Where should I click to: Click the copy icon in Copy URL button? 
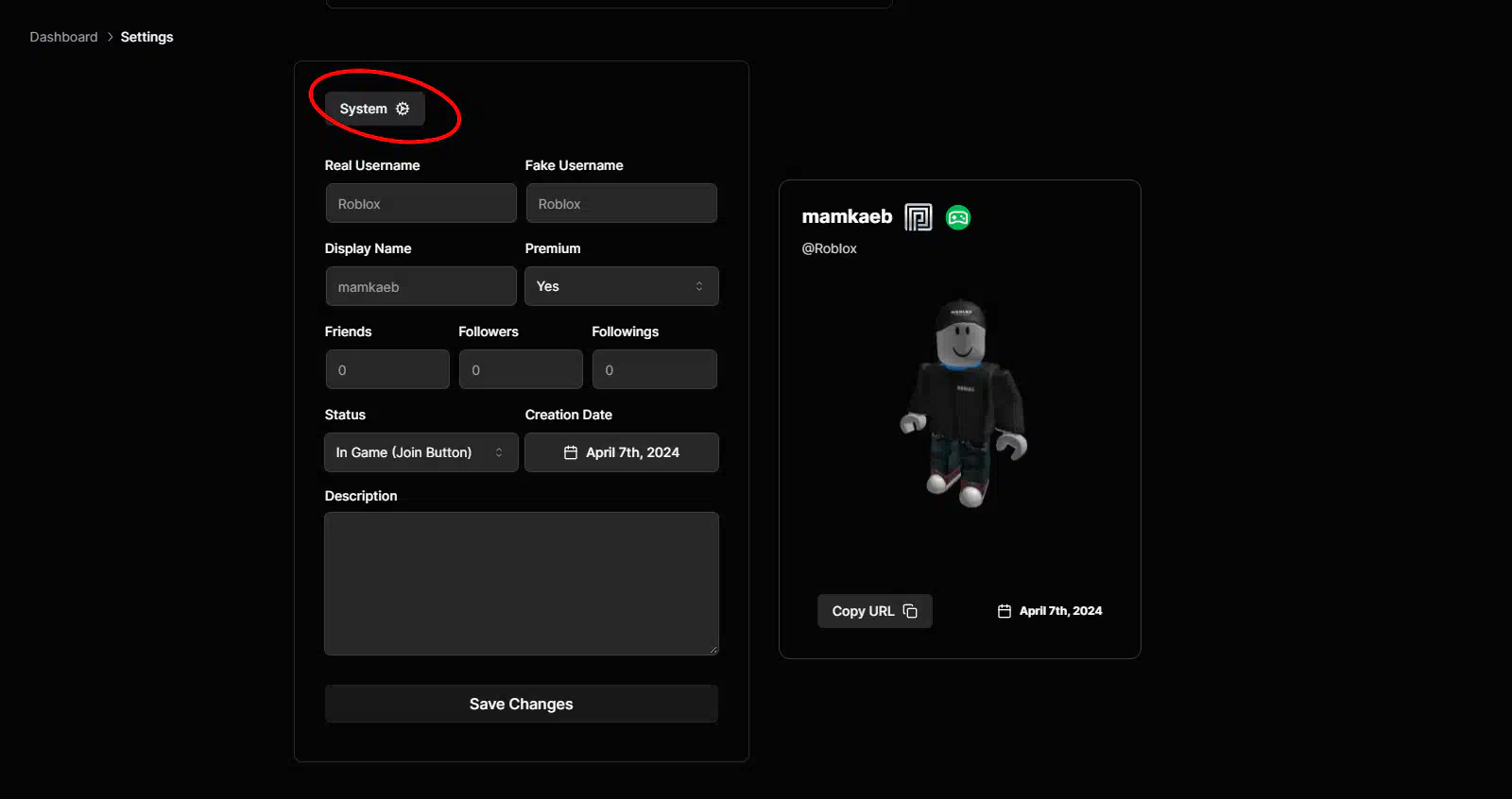(910, 611)
